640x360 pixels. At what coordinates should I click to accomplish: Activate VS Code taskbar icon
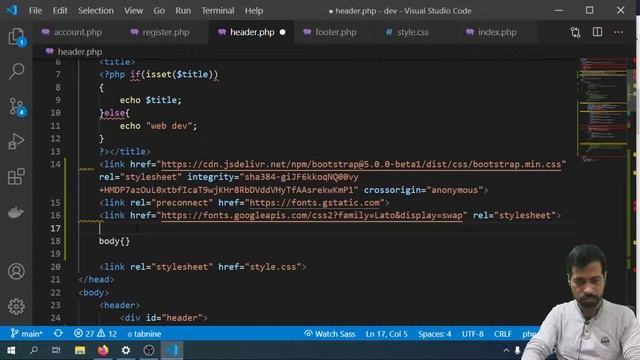coord(172,350)
